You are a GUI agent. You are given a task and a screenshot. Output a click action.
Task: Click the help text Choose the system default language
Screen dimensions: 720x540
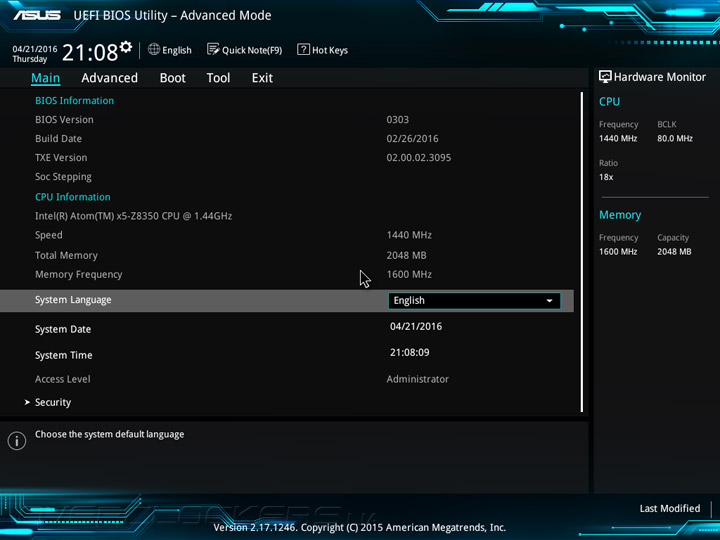109,434
